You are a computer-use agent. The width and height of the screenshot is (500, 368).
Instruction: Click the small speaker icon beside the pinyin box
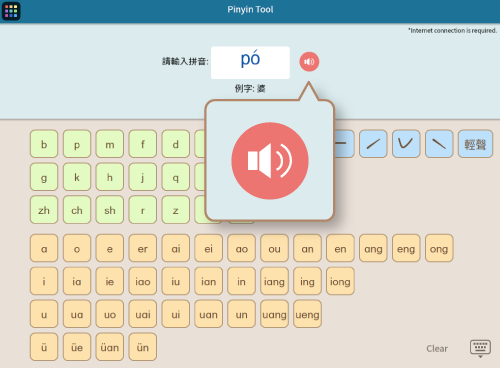point(309,62)
